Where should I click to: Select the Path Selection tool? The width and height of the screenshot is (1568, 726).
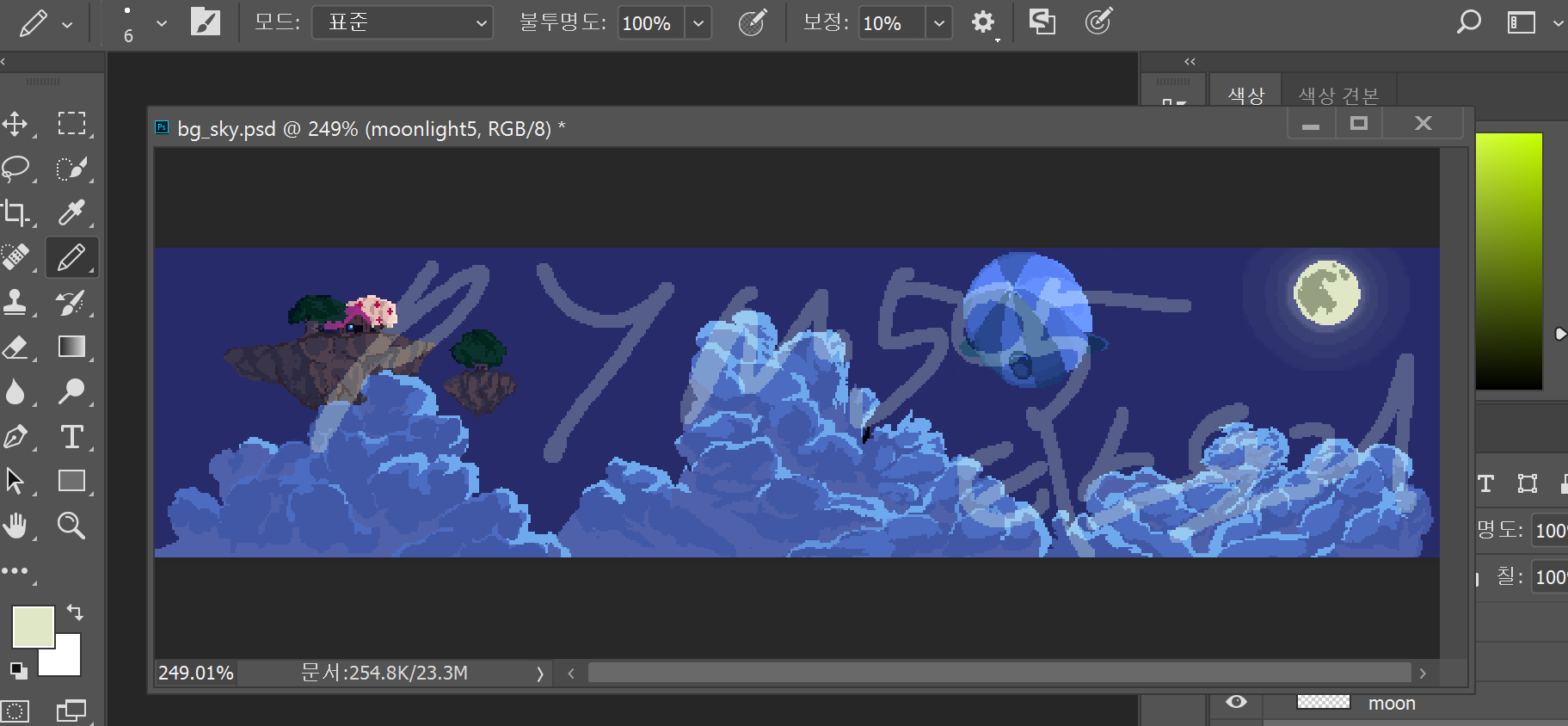point(15,481)
